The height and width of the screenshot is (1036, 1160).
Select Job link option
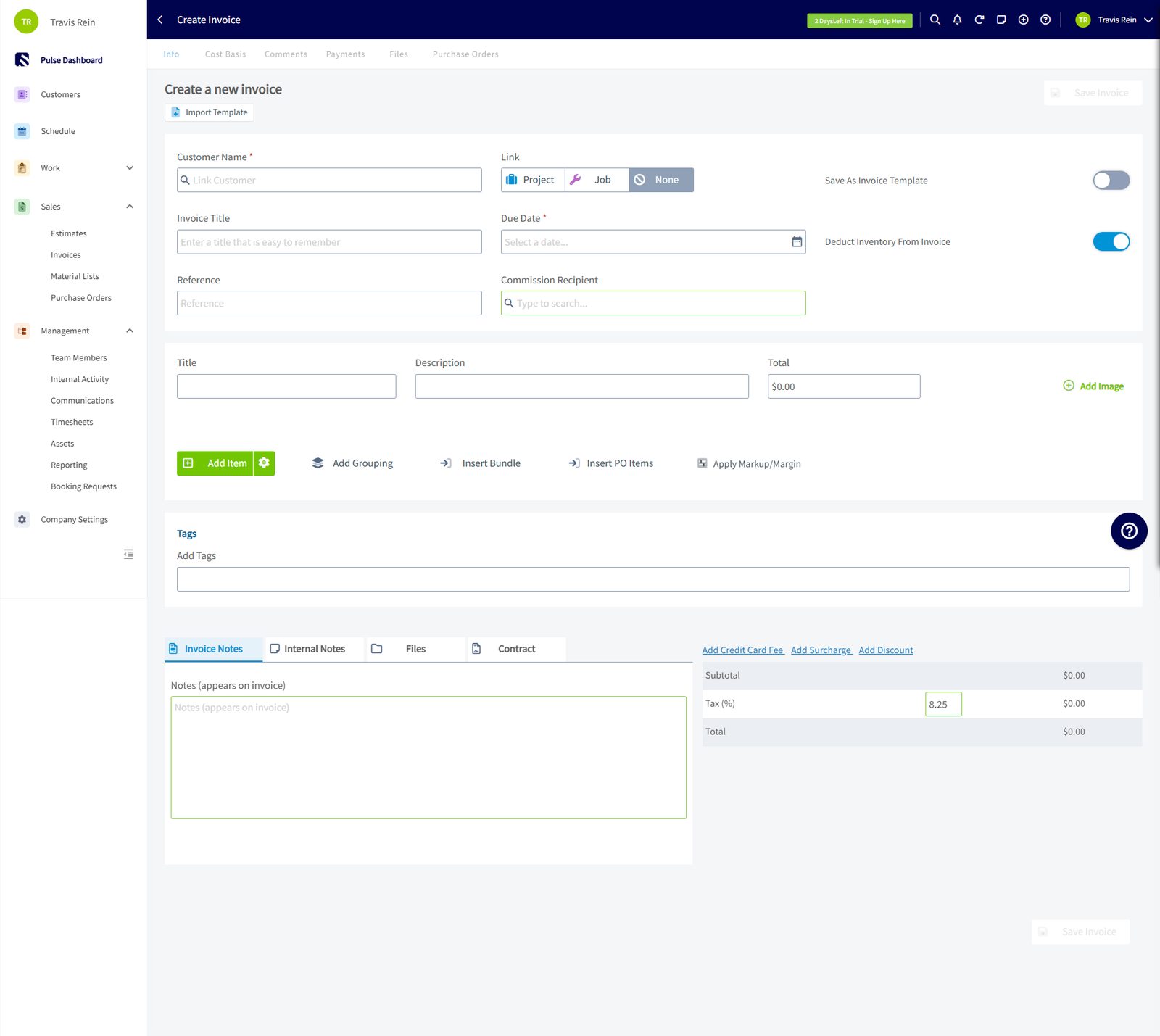(x=597, y=180)
